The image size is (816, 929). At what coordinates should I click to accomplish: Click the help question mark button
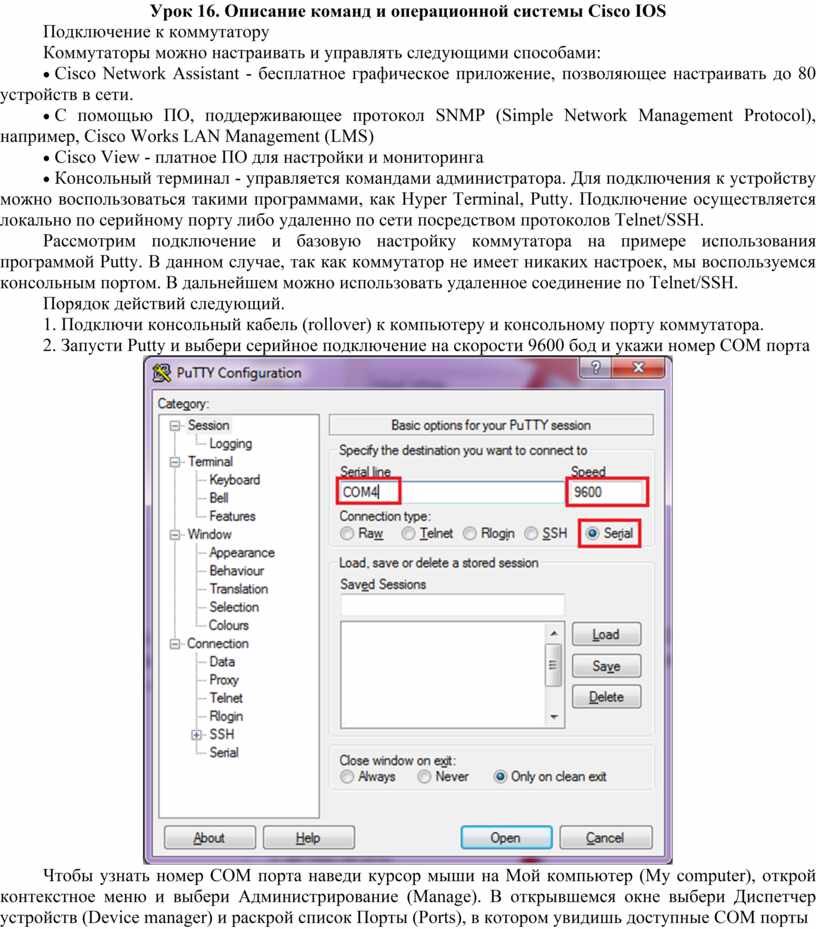coord(596,368)
